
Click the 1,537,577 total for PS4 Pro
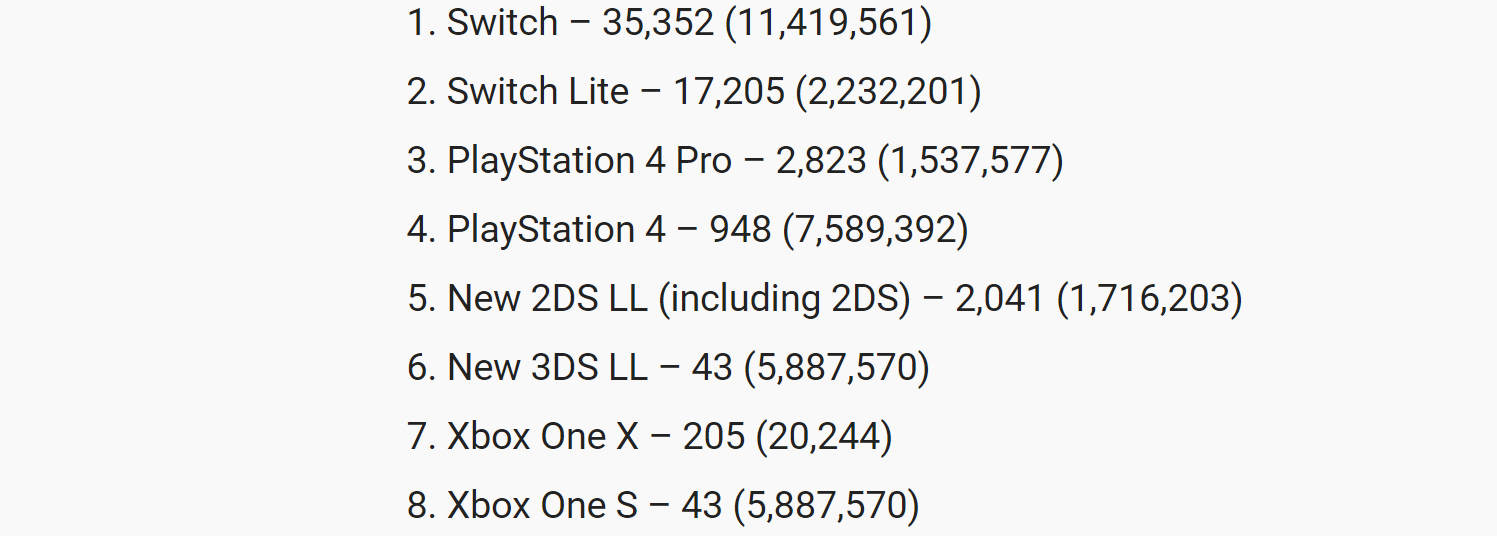tap(970, 160)
